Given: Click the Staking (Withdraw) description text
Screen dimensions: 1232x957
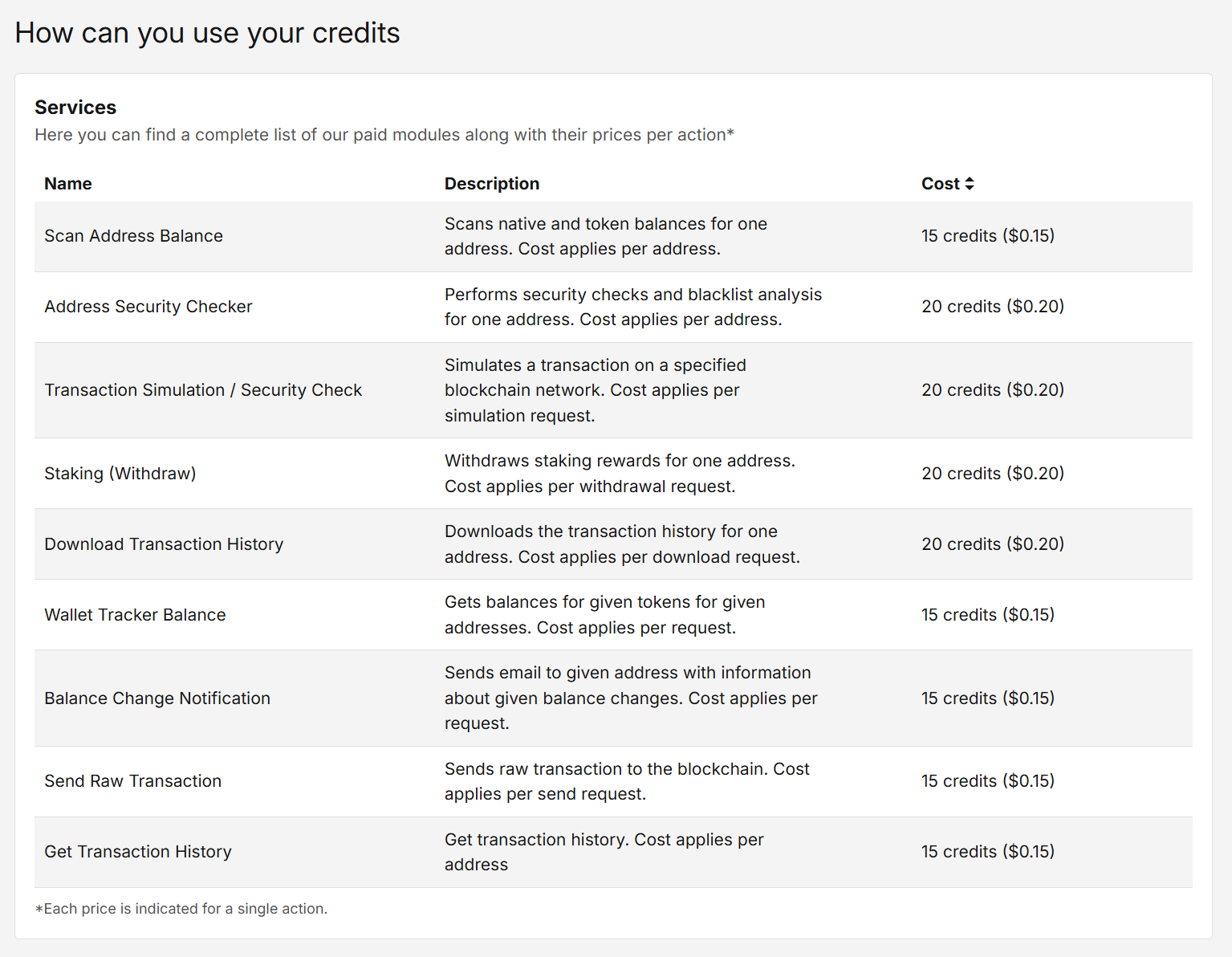Looking at the screenshot, I should pos(620,474).
